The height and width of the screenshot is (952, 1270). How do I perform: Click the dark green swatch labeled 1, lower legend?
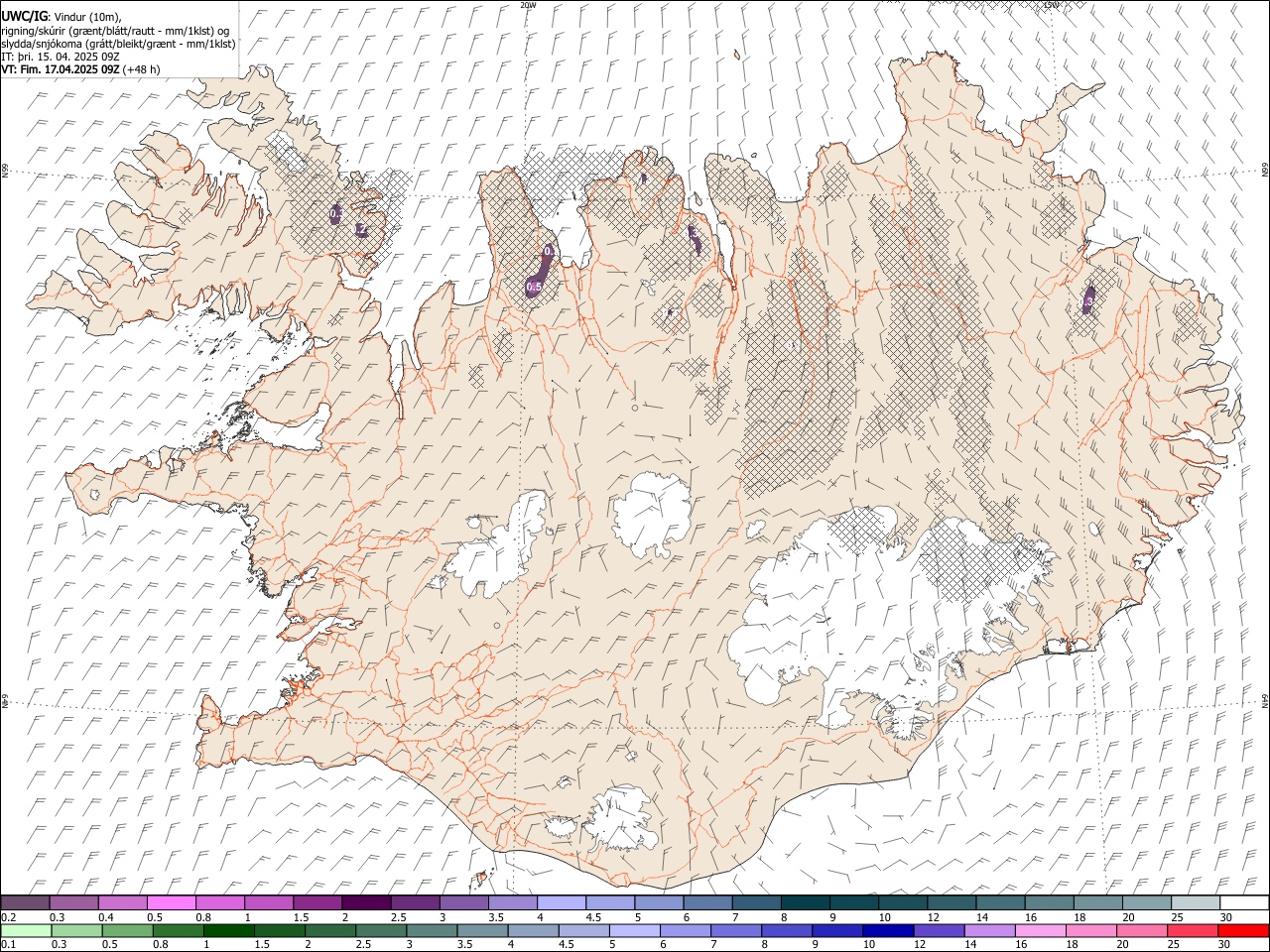[229, 930]
